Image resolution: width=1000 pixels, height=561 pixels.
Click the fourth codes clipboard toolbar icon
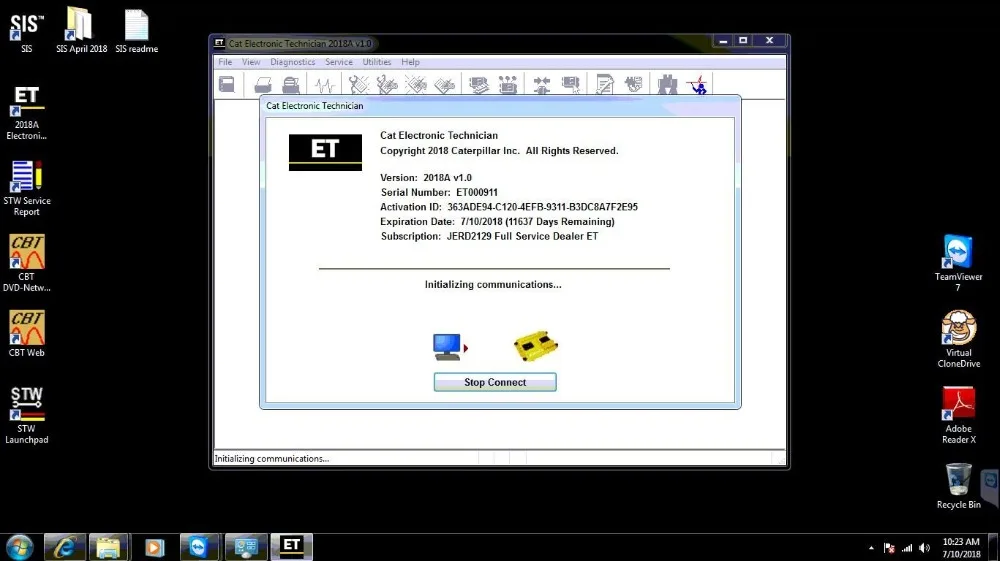pos(445,84)
